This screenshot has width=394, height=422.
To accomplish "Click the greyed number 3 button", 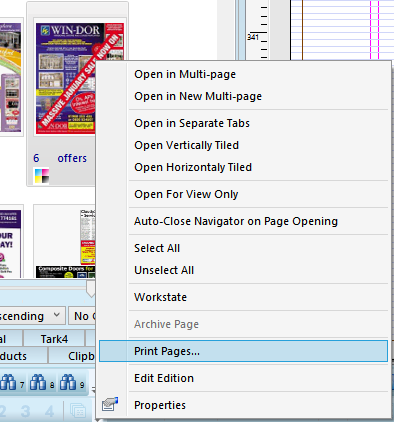I will [x=25, y=411].
